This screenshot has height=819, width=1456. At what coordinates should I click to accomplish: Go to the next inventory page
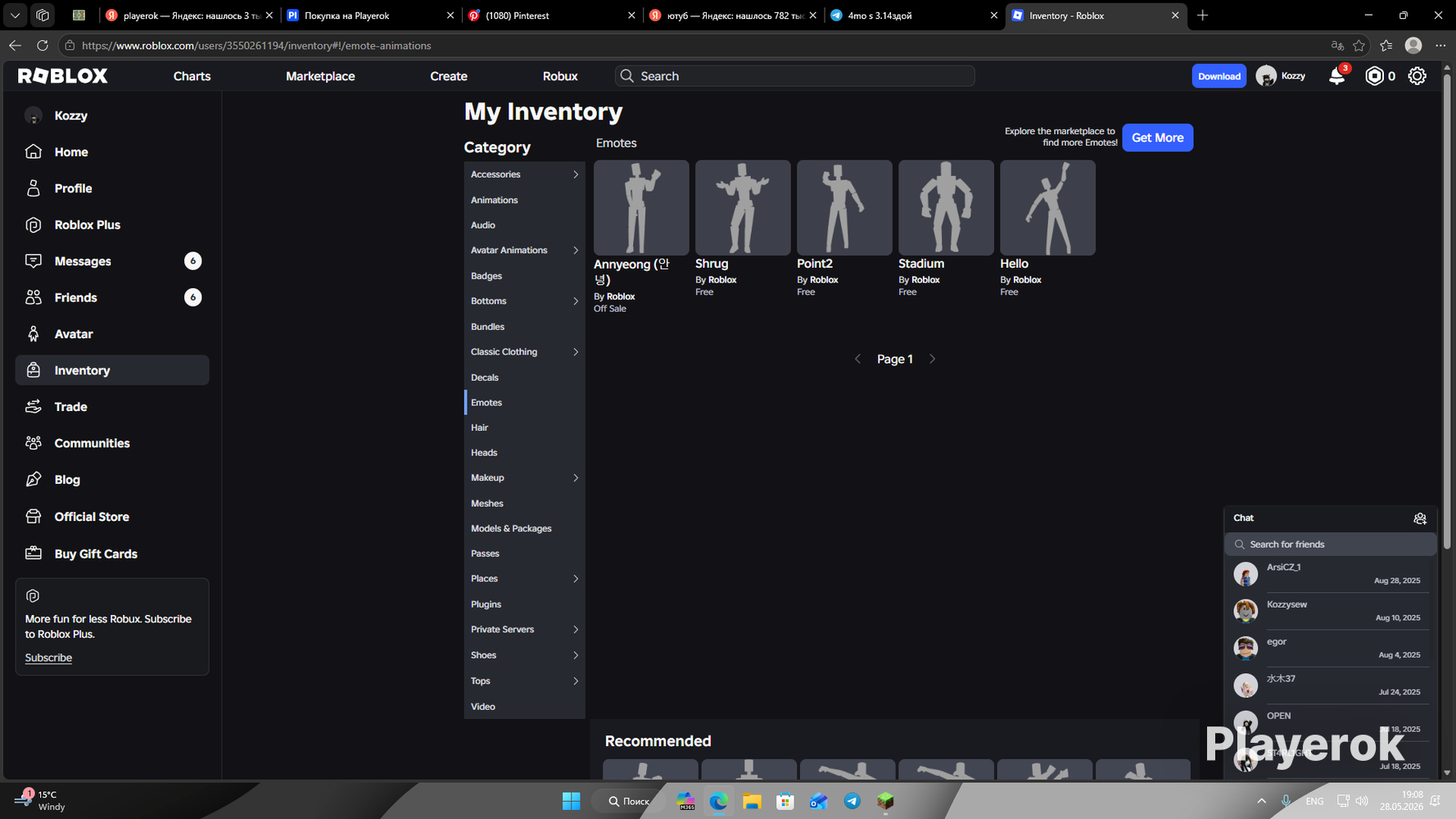pos(932,359)
